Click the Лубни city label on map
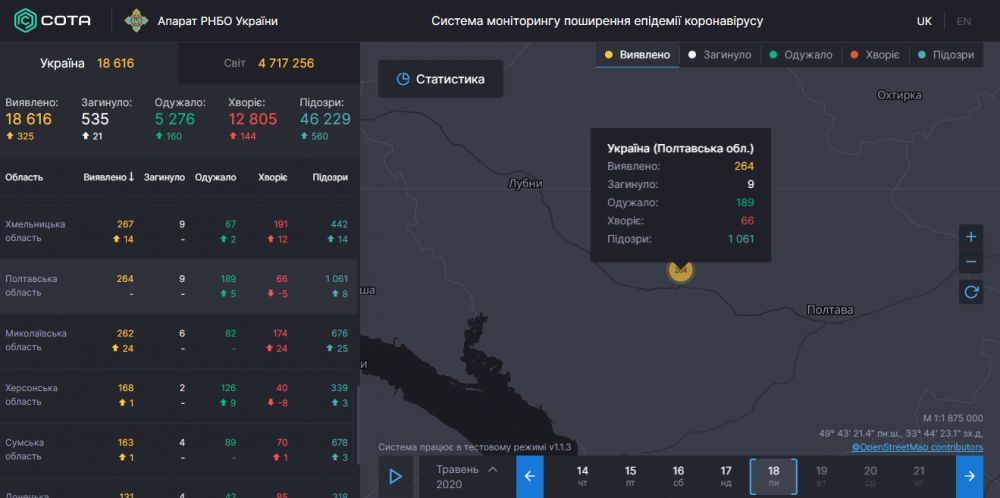Screen dimensions: 1000x498 pos(526,184)
